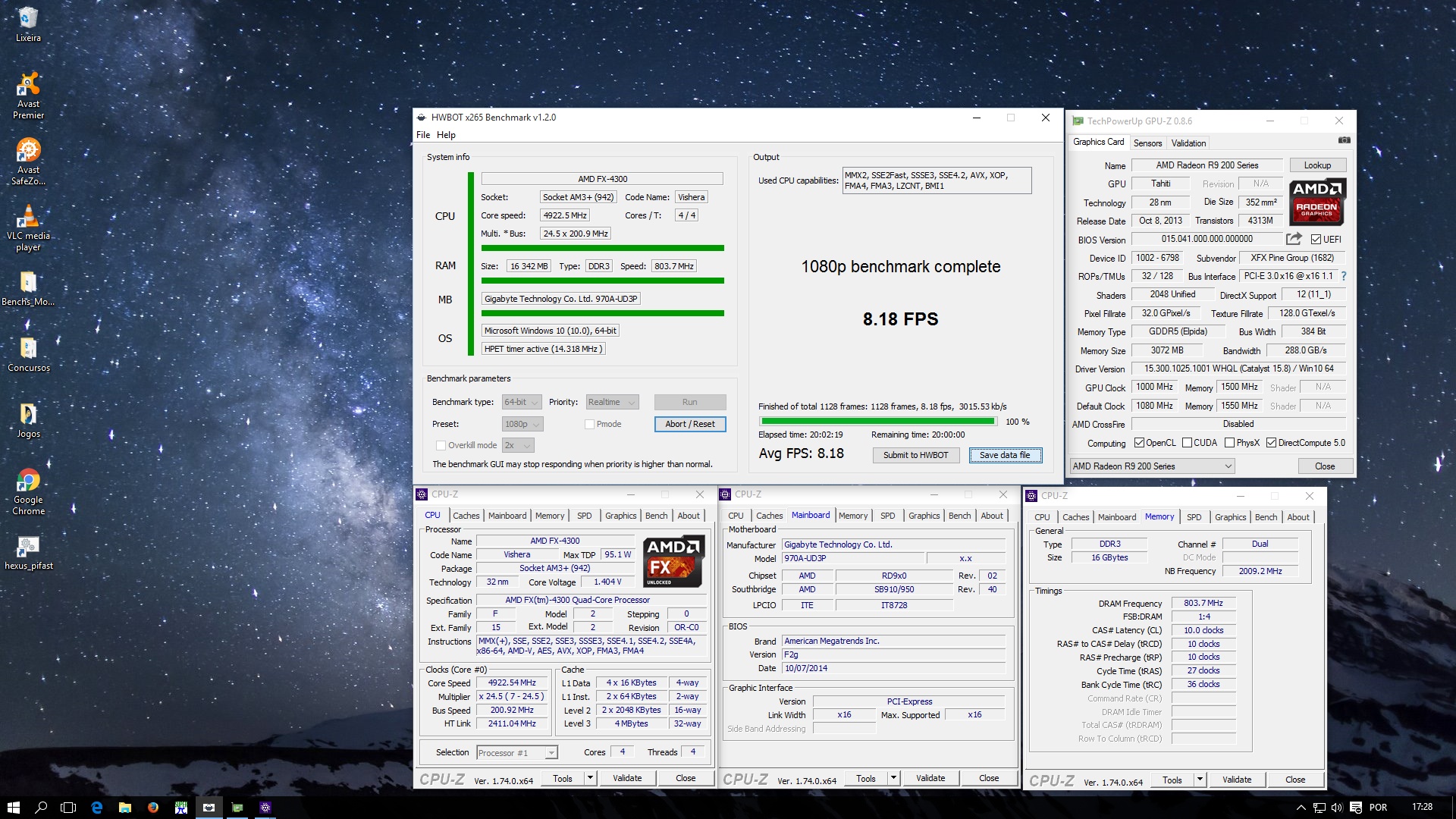The height and width of the screenshot is (819, 1456).
Task: Open the Preset 1080p dropdown
Action: (x=522, y=424)
